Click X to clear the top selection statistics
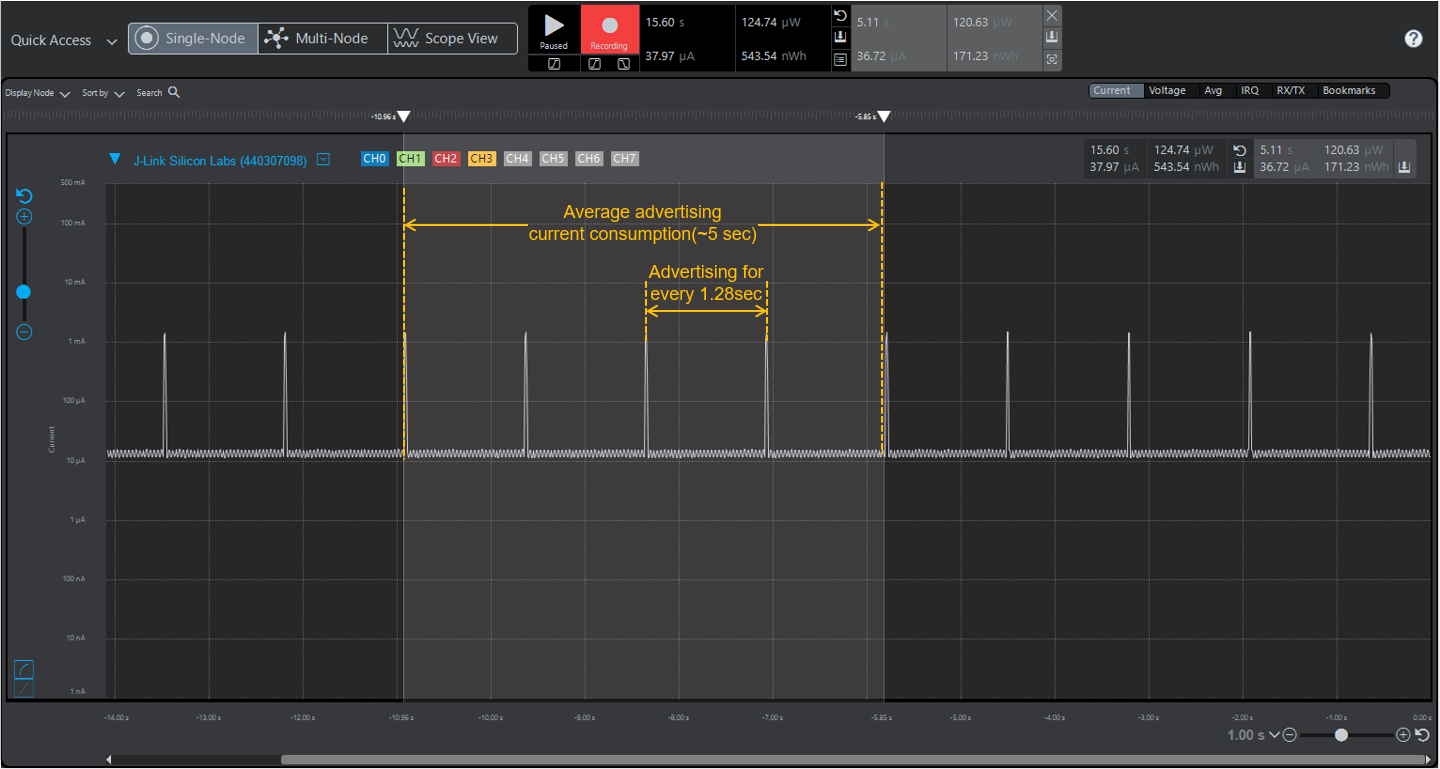 click(1051, 16)
